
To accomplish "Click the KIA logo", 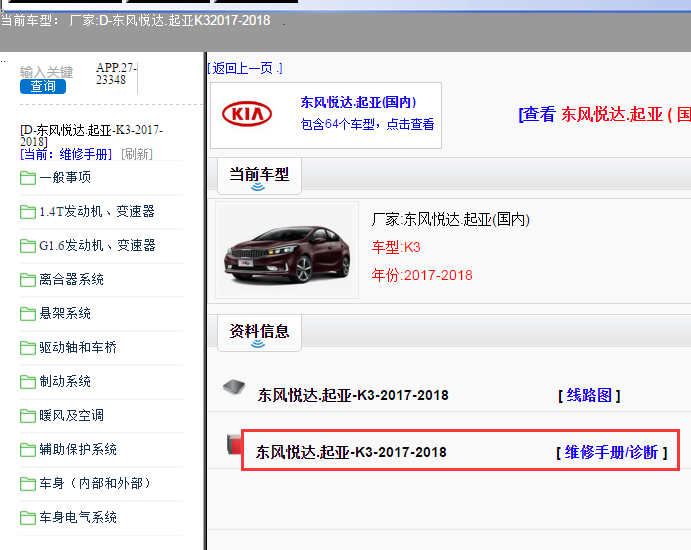I will click(x=247, y=114).
